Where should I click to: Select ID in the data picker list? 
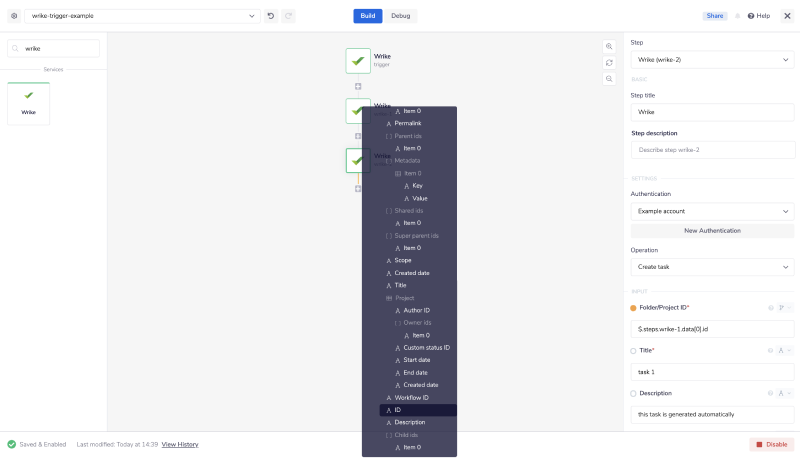pos(398,410)
